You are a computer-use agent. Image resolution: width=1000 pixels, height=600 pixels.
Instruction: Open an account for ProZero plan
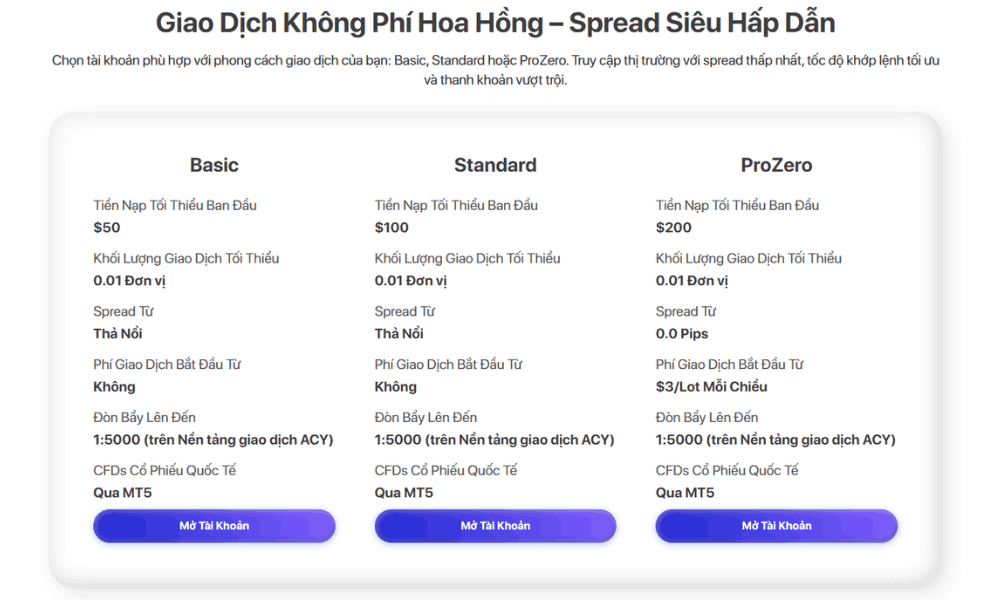(x=776, y=526)
